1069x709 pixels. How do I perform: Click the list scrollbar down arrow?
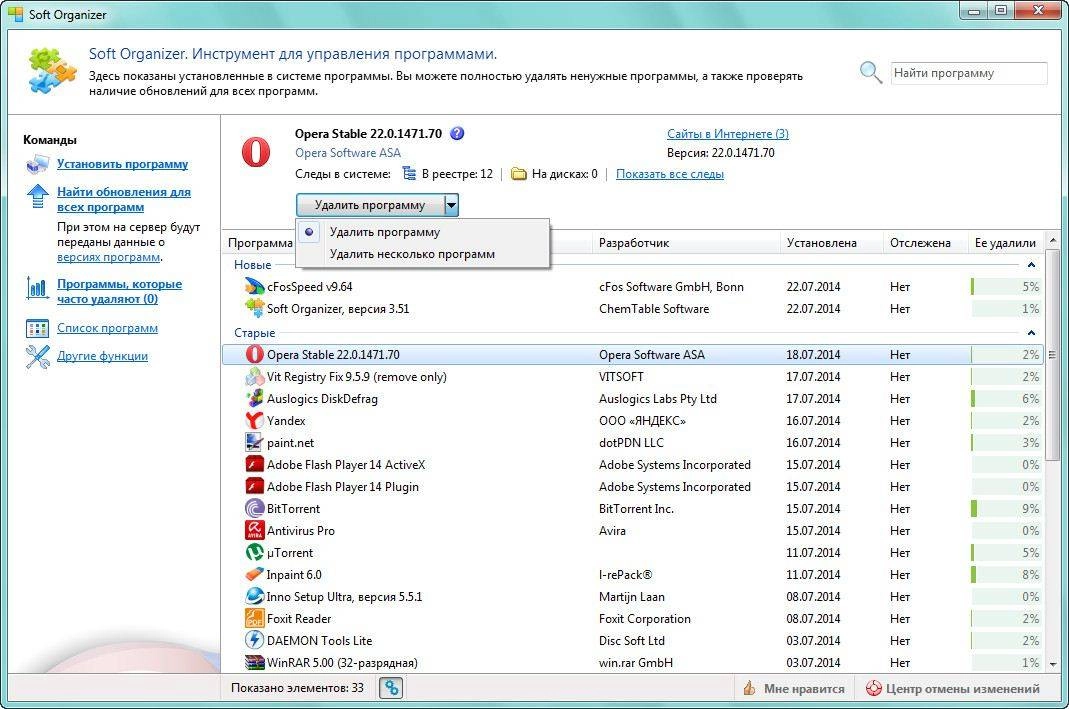click(x=1053, y=663)
